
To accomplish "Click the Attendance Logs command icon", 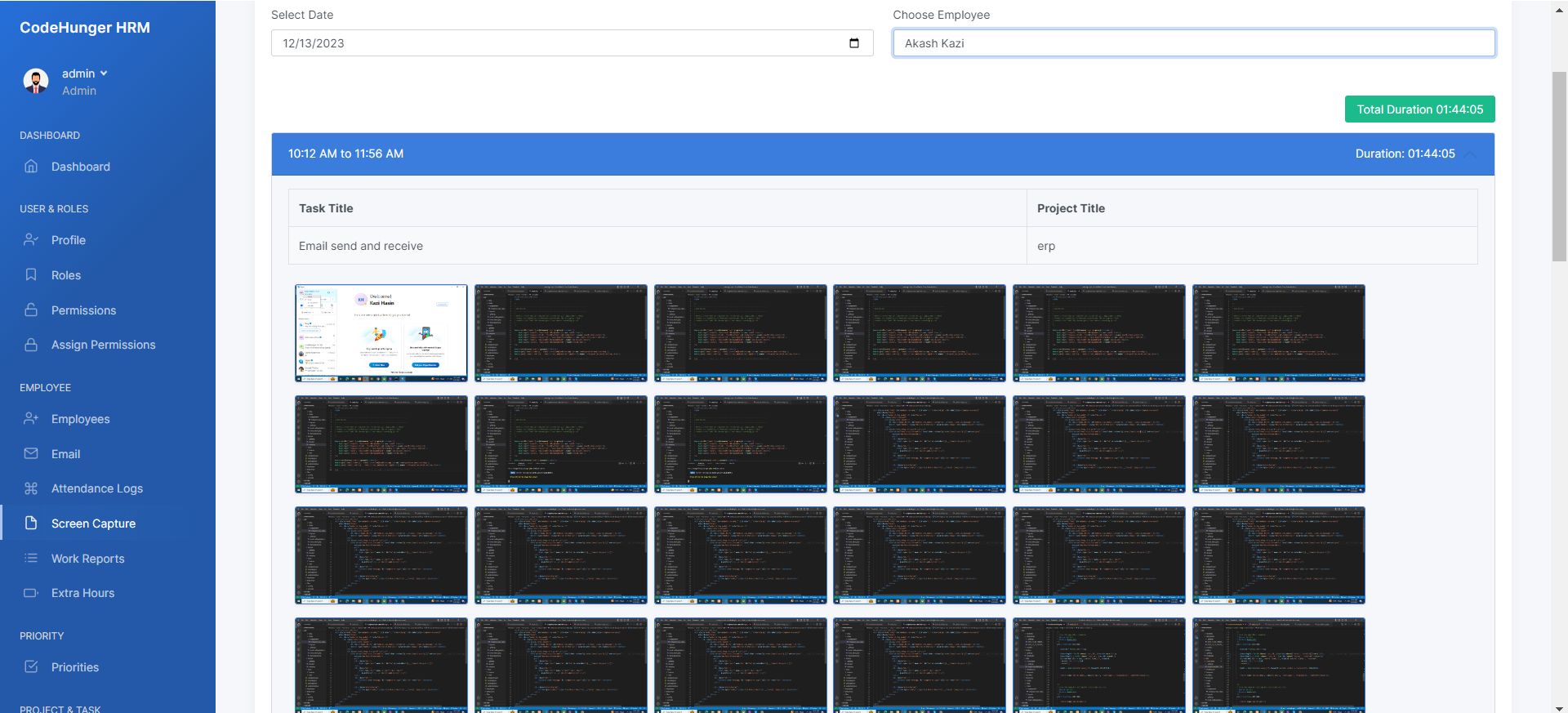I will (x=31, y=488).
